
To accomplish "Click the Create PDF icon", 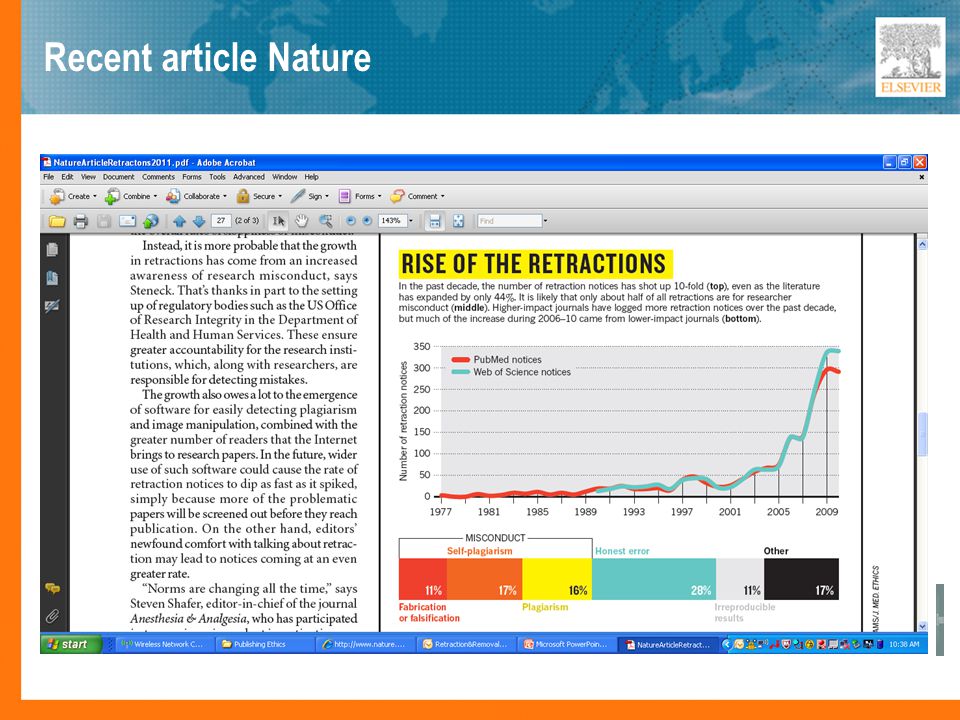I will tap(57, 197).
